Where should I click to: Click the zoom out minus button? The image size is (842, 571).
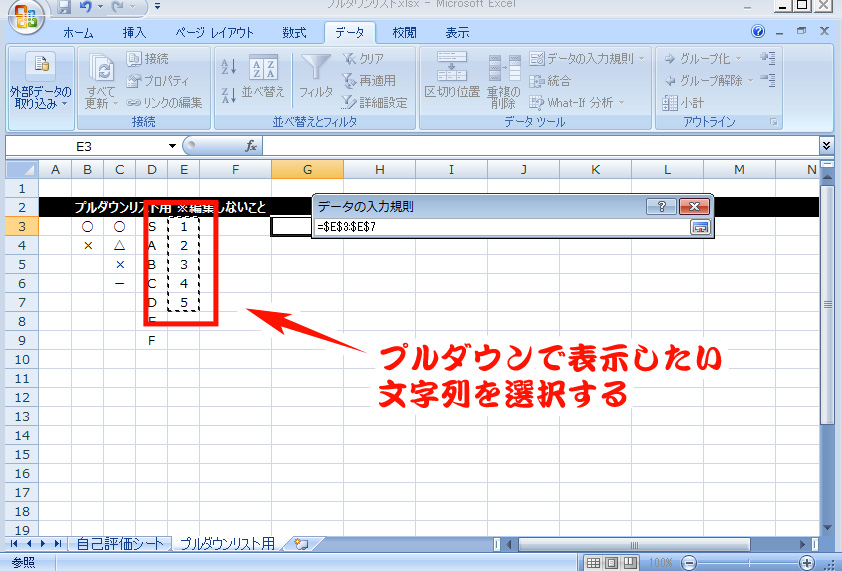(x=689, y=562)
